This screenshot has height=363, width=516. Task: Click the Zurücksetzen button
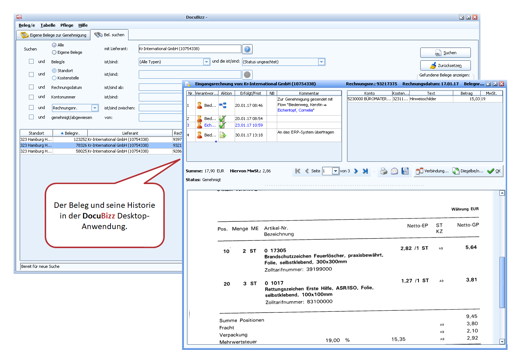point(445,65)
